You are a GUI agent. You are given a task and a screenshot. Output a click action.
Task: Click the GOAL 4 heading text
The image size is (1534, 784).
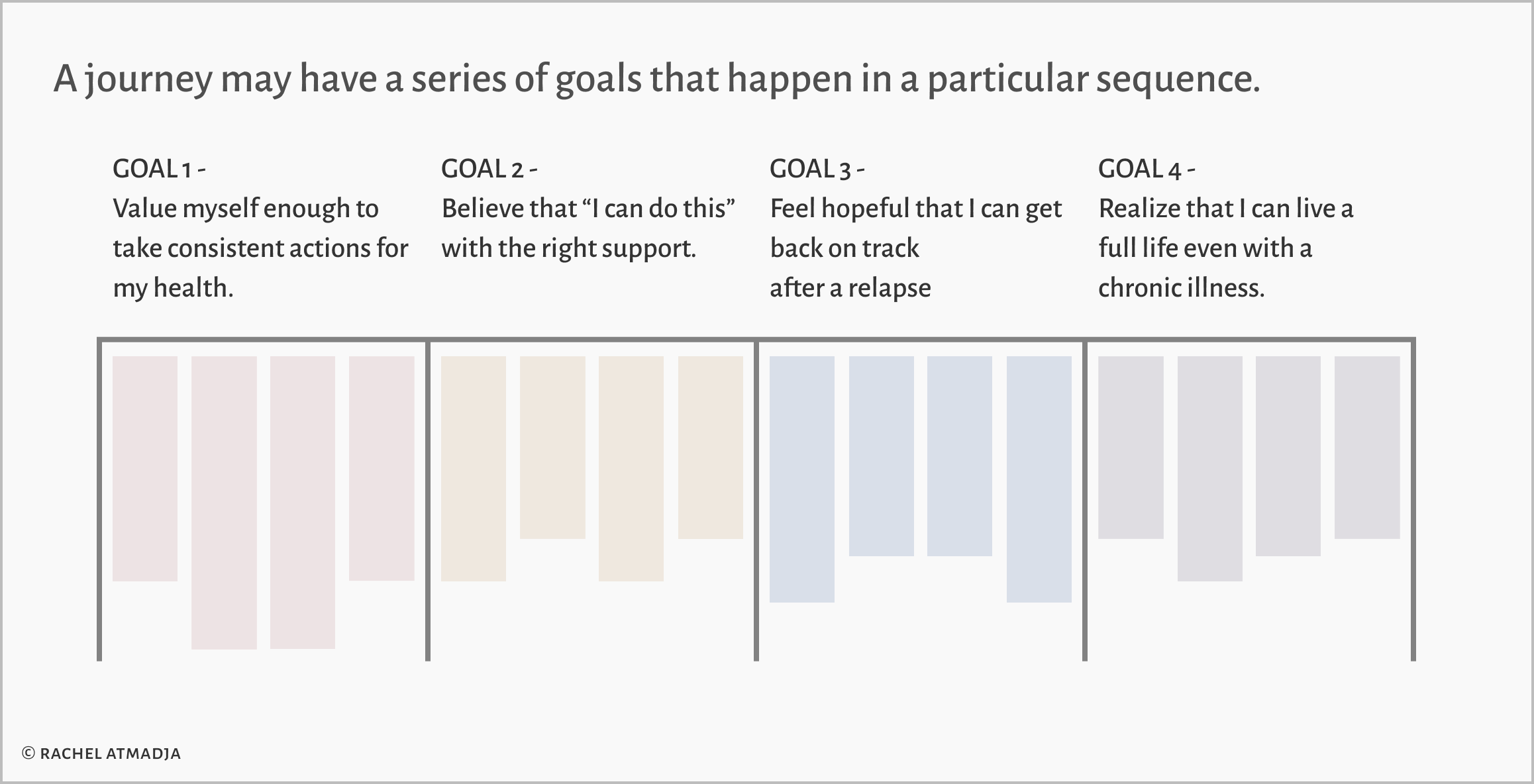pyautogui.click(x=1147, y=169)
